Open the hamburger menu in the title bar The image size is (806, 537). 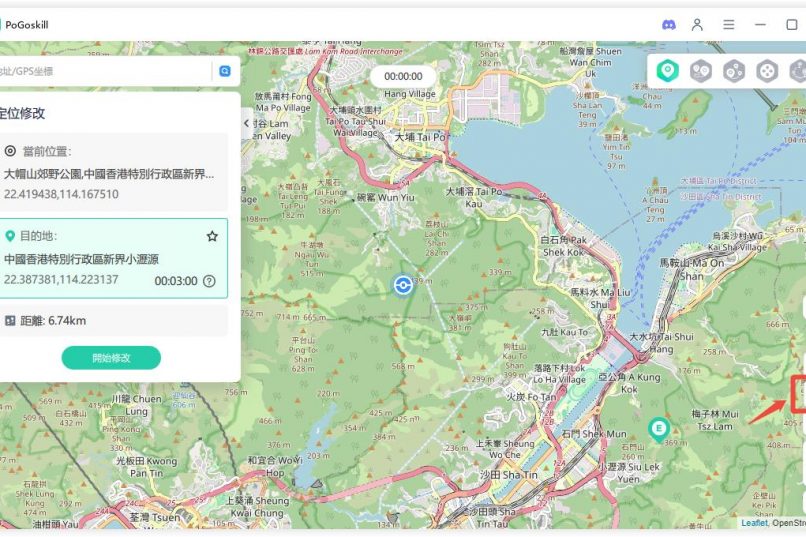[729, 24]
